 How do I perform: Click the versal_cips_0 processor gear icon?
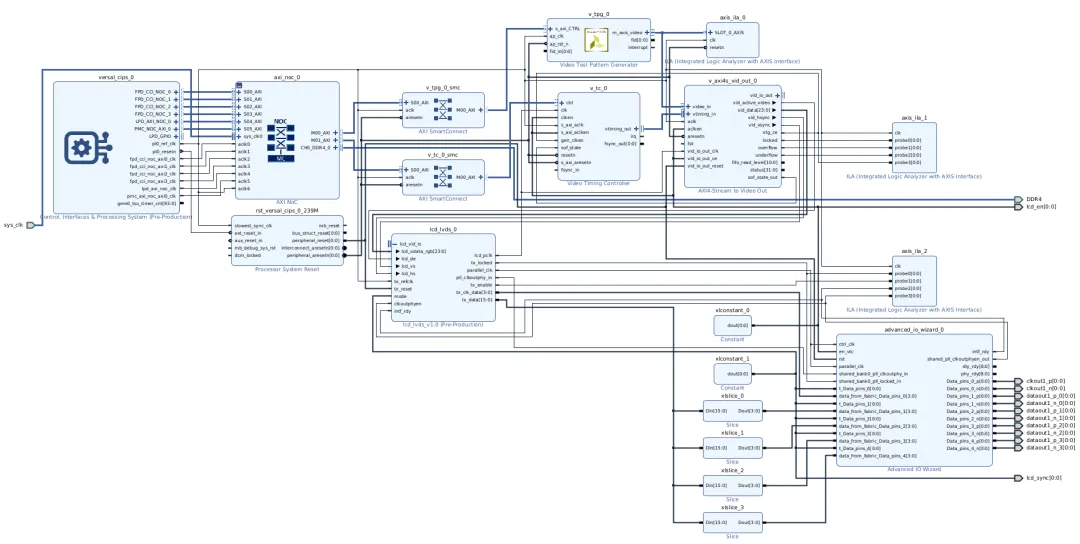82,148
